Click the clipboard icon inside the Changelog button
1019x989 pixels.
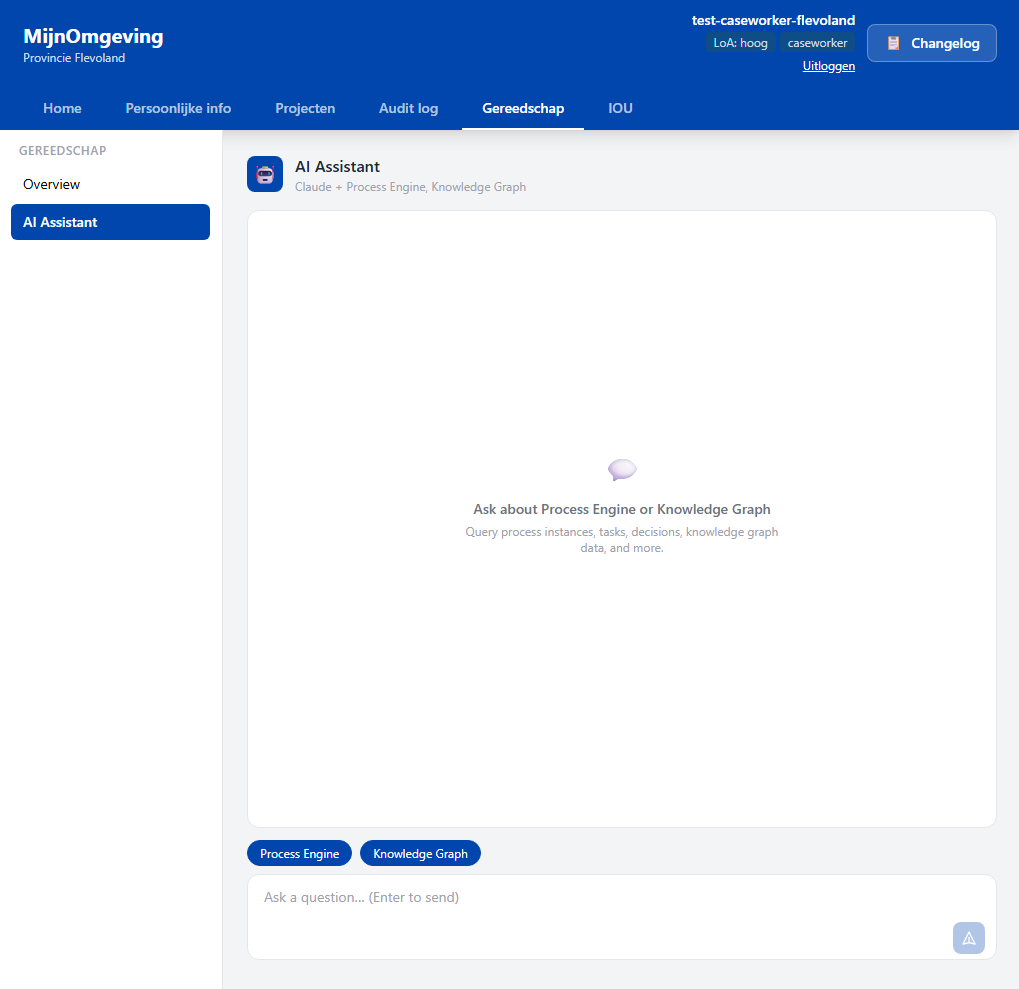894,43
